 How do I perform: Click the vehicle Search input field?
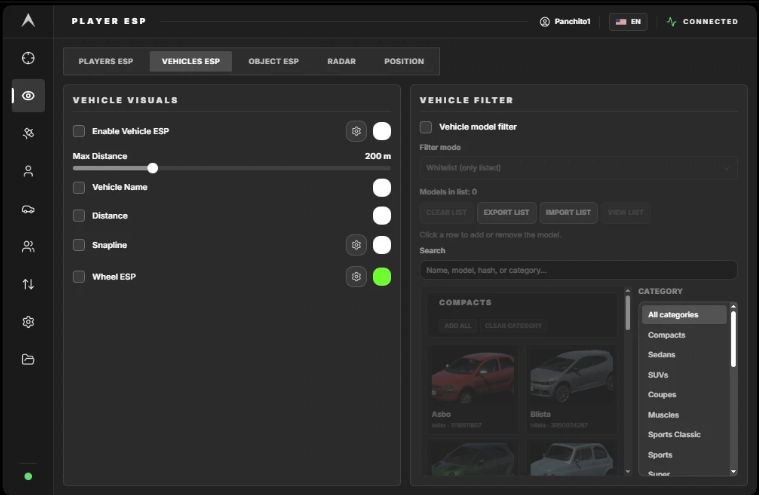(578, 270)
